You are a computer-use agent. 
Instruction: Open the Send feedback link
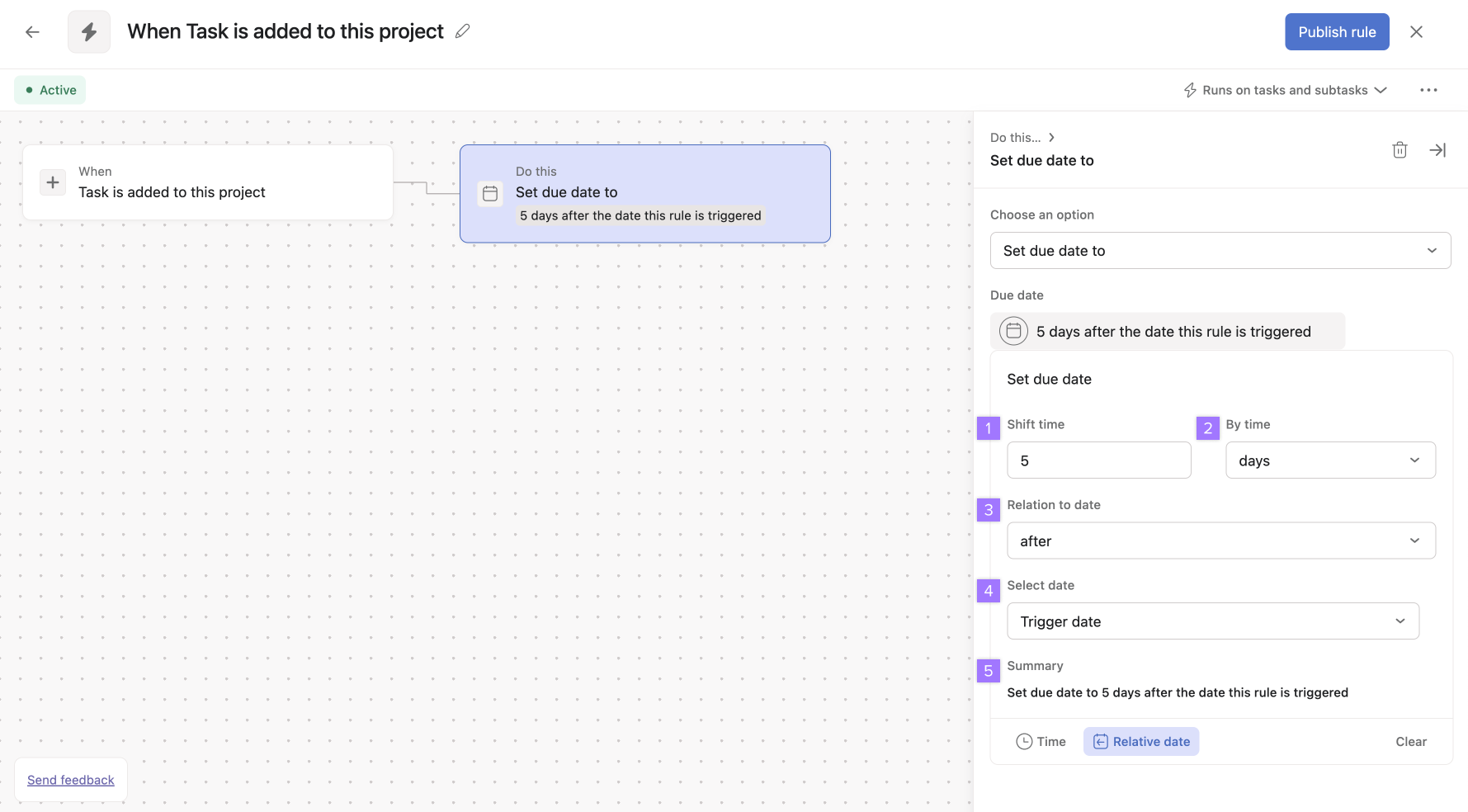point(70,779)
